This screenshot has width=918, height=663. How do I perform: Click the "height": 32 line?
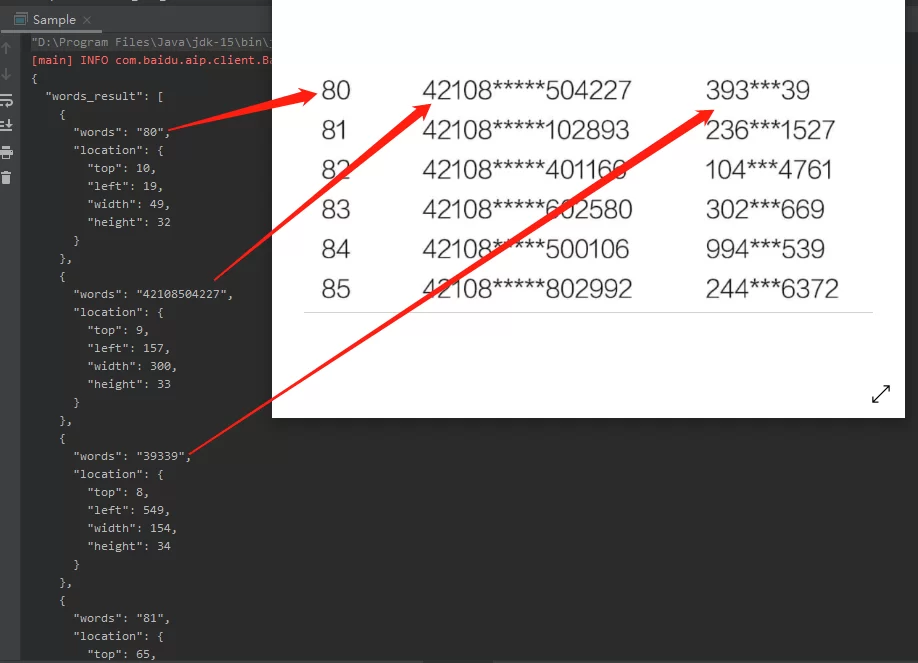(129, 223)
